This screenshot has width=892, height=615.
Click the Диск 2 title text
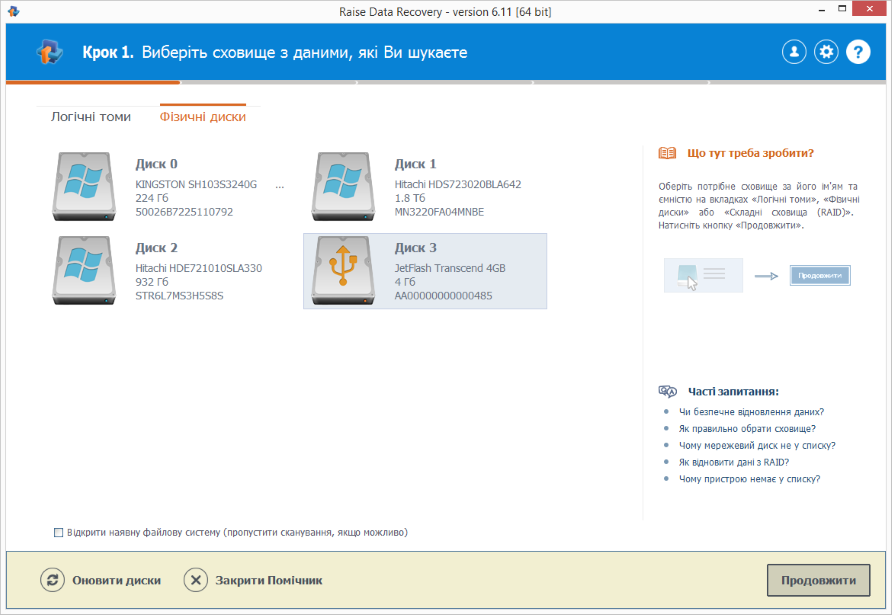(x=156, y=248)
